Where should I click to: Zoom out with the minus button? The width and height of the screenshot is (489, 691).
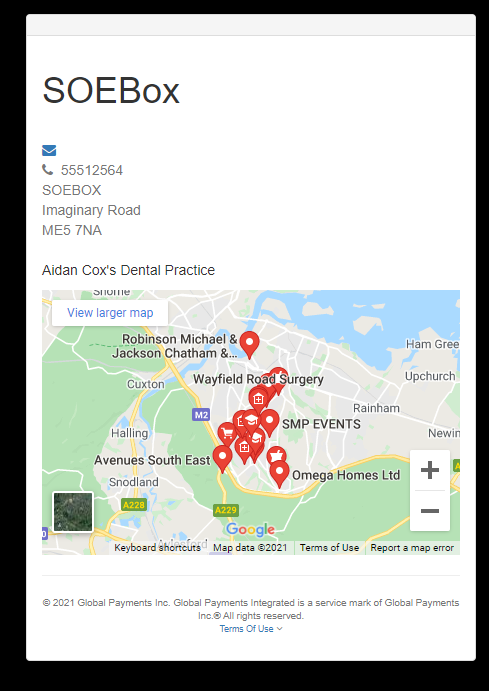pos(430,511)
